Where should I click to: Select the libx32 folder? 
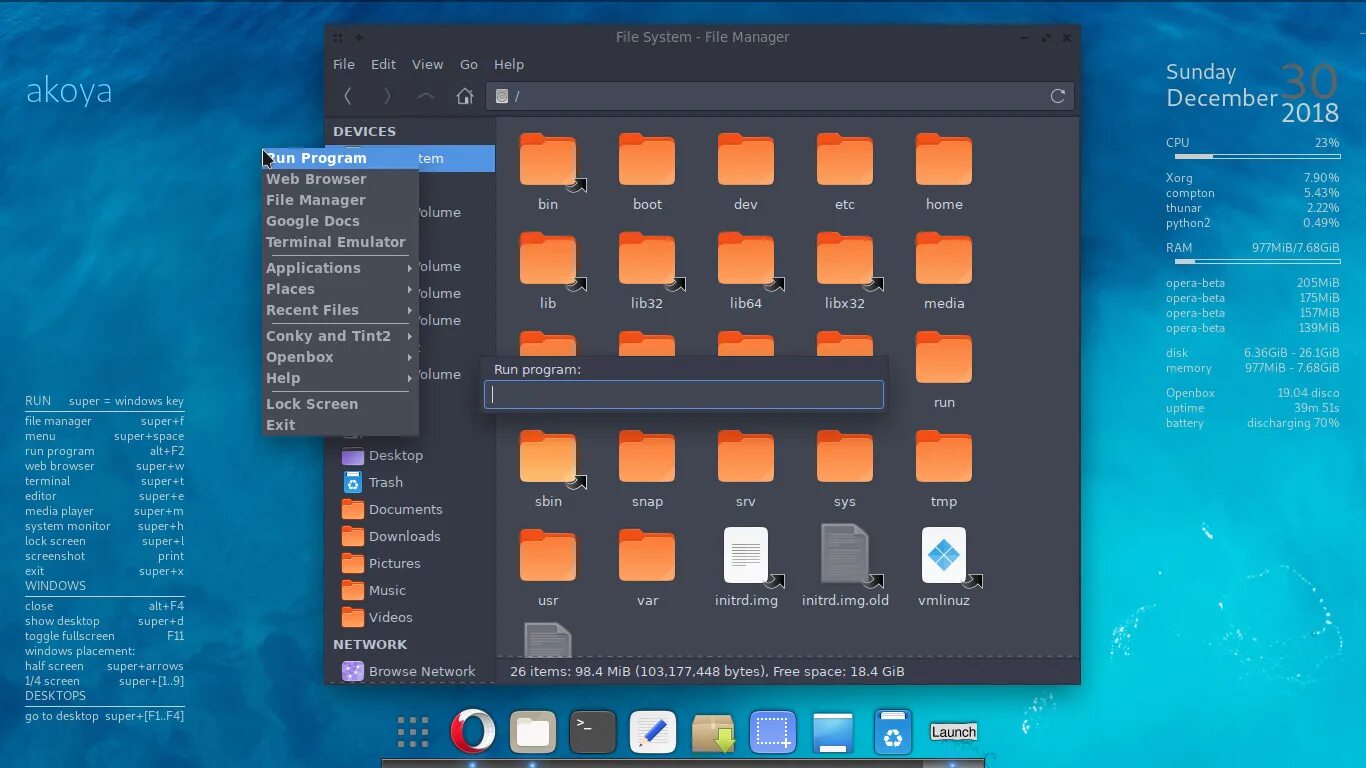pos(845,271)
